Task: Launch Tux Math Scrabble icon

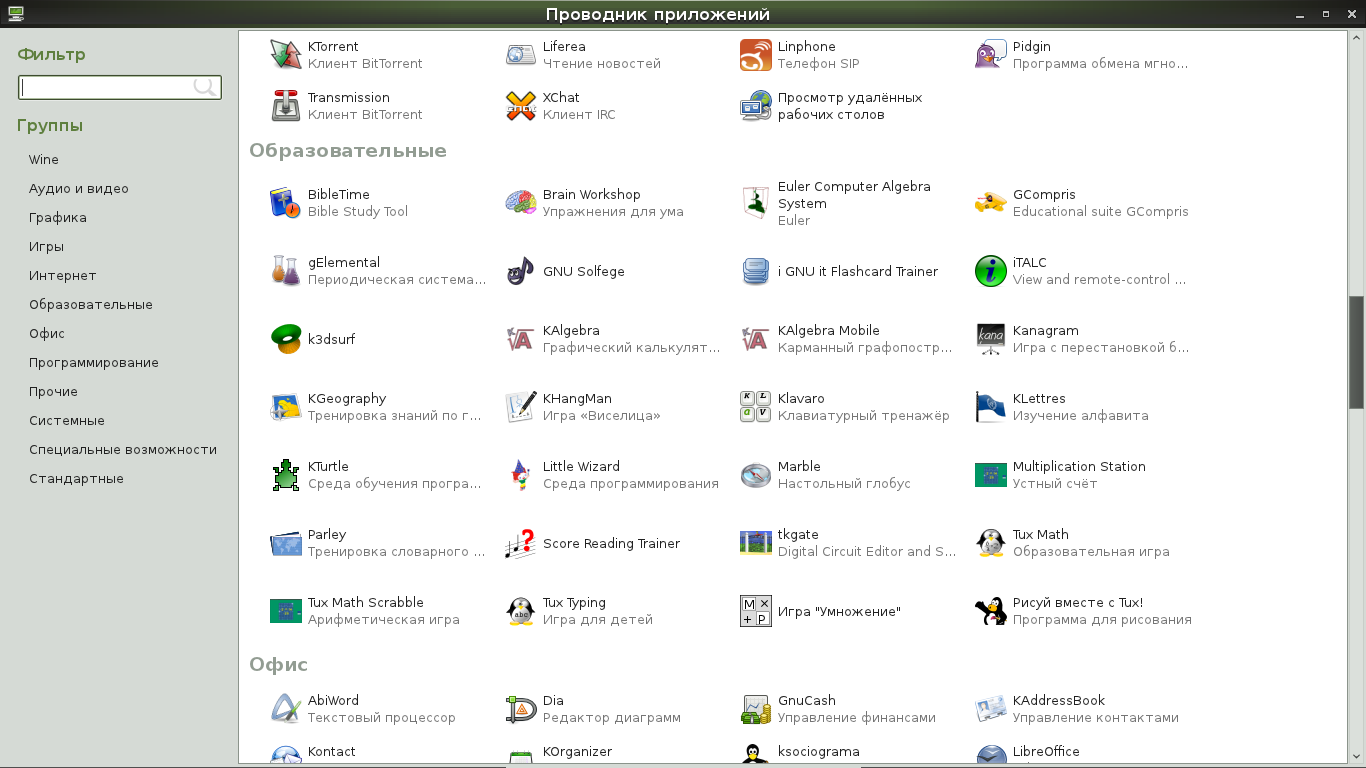Action: 286,611
